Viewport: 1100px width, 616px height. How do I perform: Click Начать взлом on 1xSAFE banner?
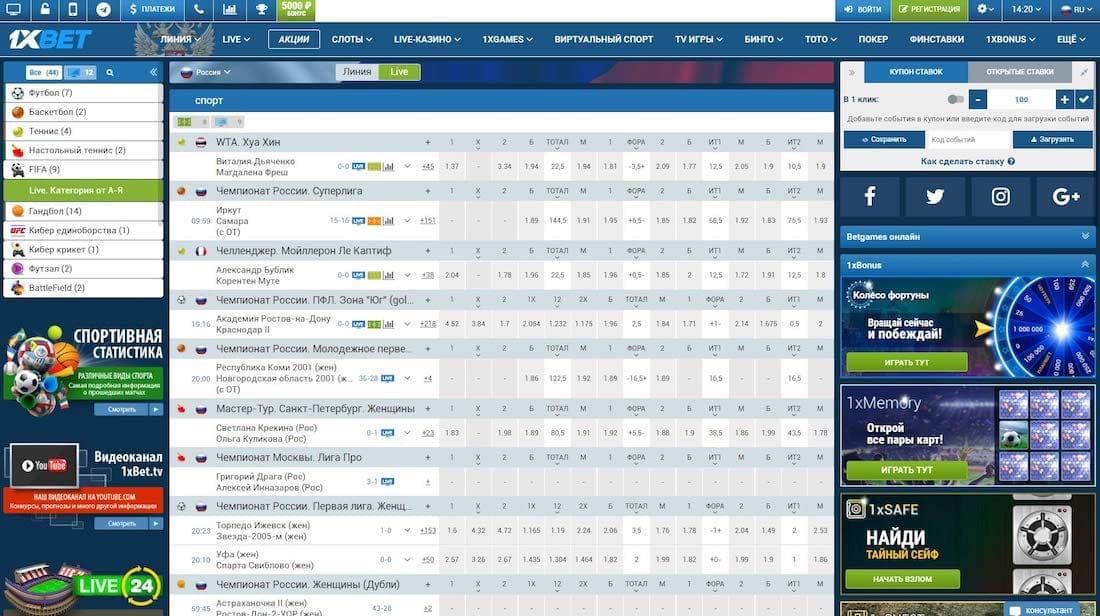tap(902, 579)
